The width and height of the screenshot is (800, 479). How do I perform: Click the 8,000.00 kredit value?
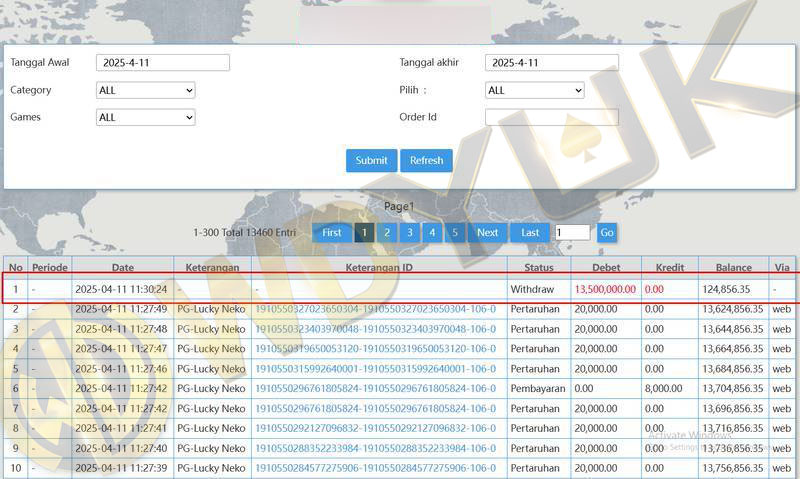click(x=663, y=389)
